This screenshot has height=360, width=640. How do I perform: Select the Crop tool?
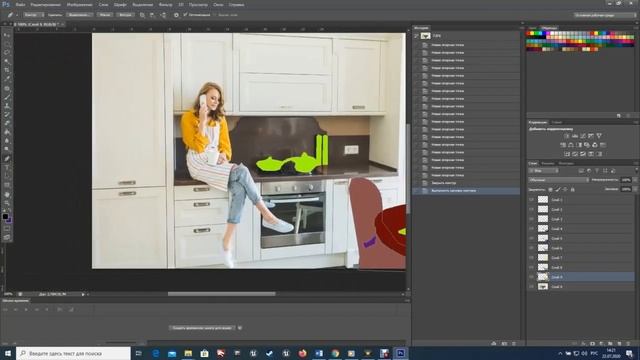[x=7, y=70]
